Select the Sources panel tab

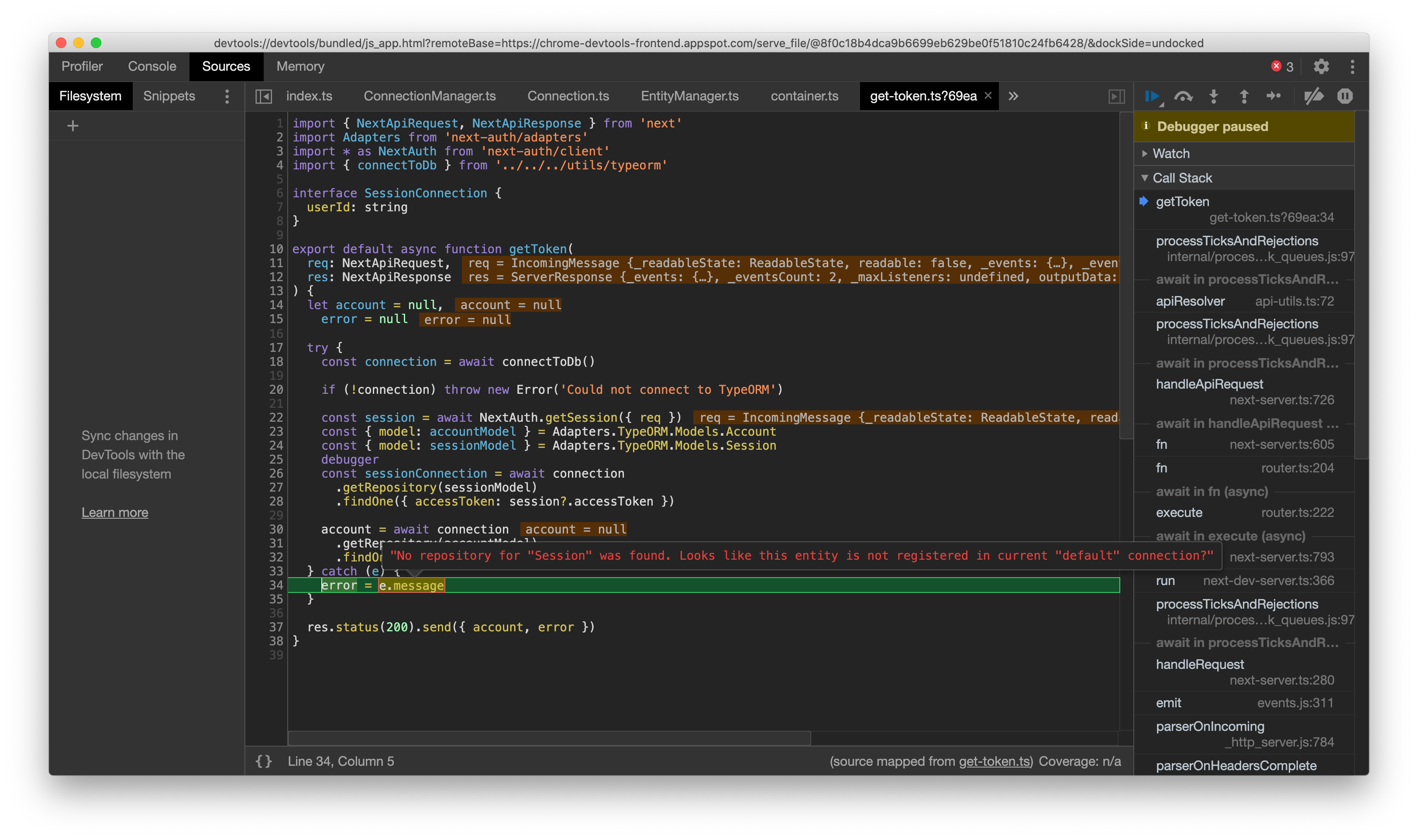[x=226, y=66]
